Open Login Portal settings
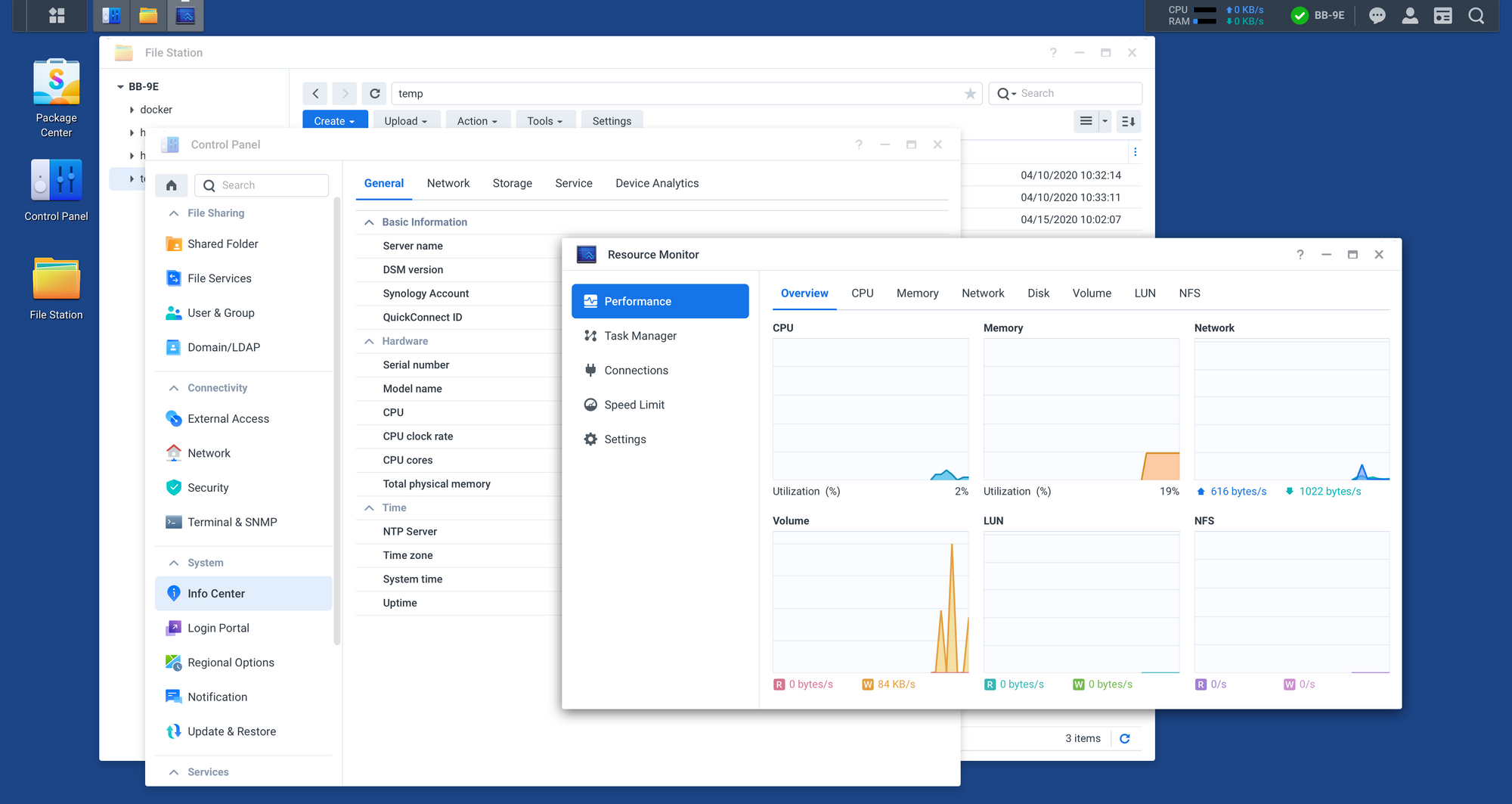 click(x=243, y=628)
